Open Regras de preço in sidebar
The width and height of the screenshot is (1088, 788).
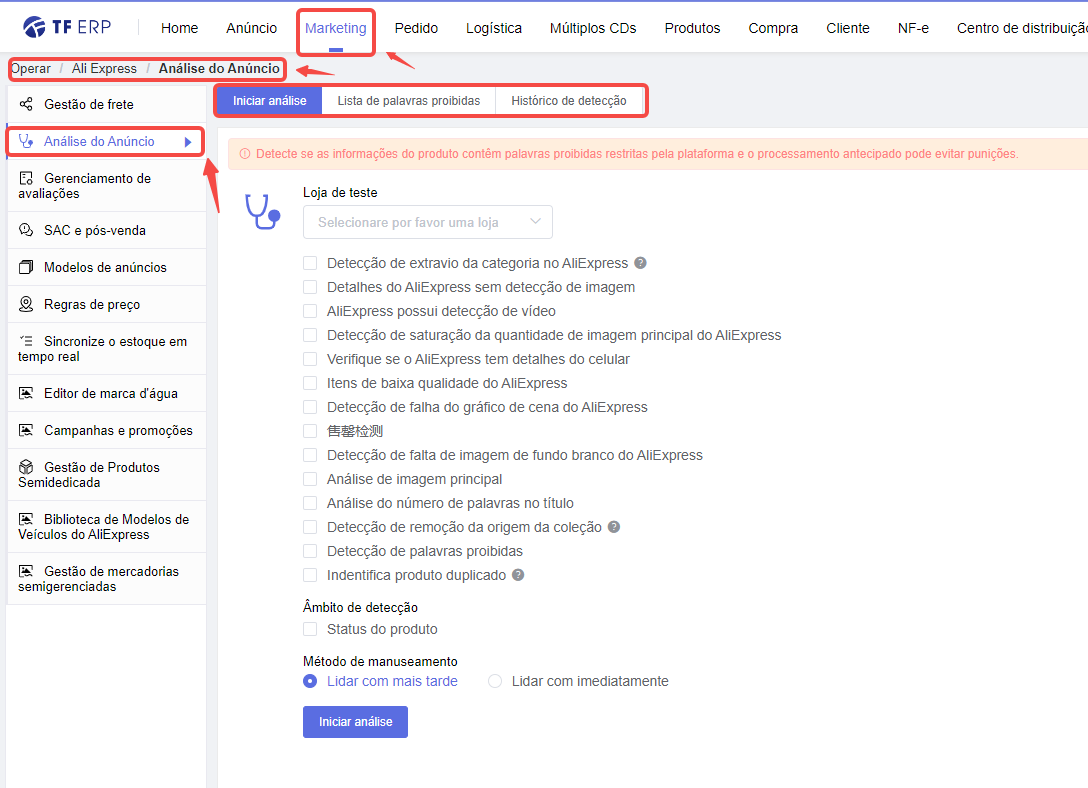tap(107, 304)
